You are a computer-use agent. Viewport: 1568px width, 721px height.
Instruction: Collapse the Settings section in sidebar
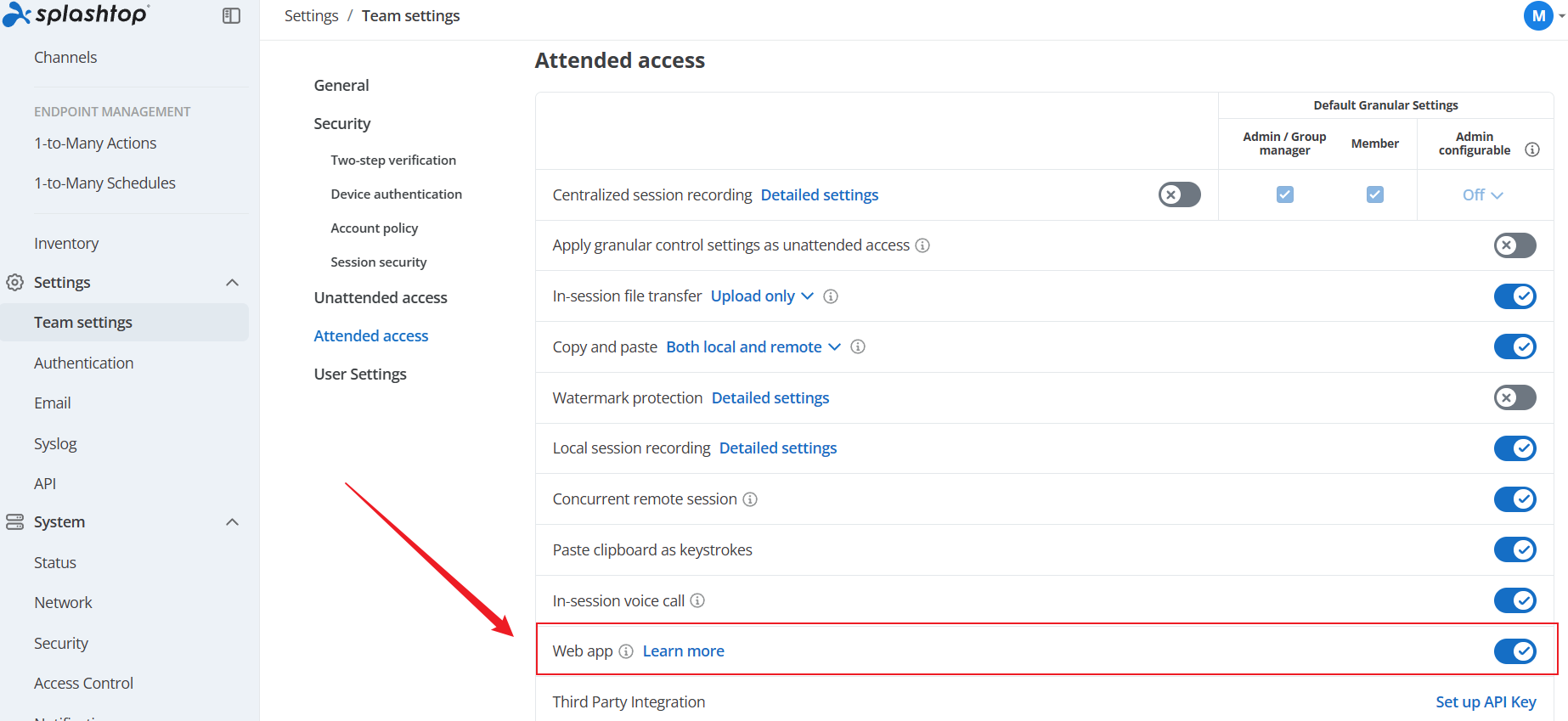(x=232, y=283)
